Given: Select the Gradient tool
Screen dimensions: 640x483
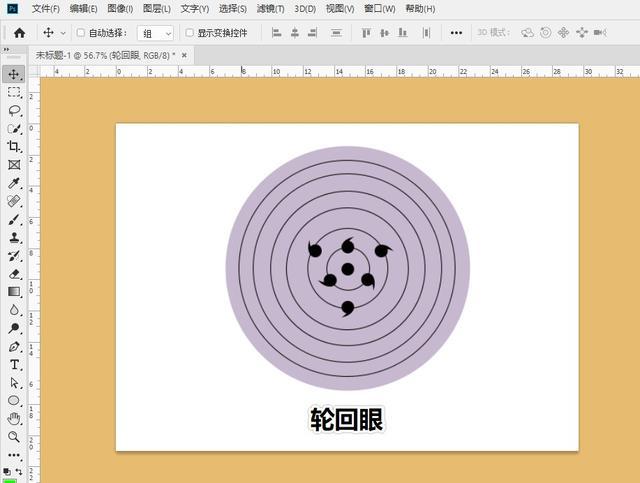Looking at the screenshot, I should [14, 292].
